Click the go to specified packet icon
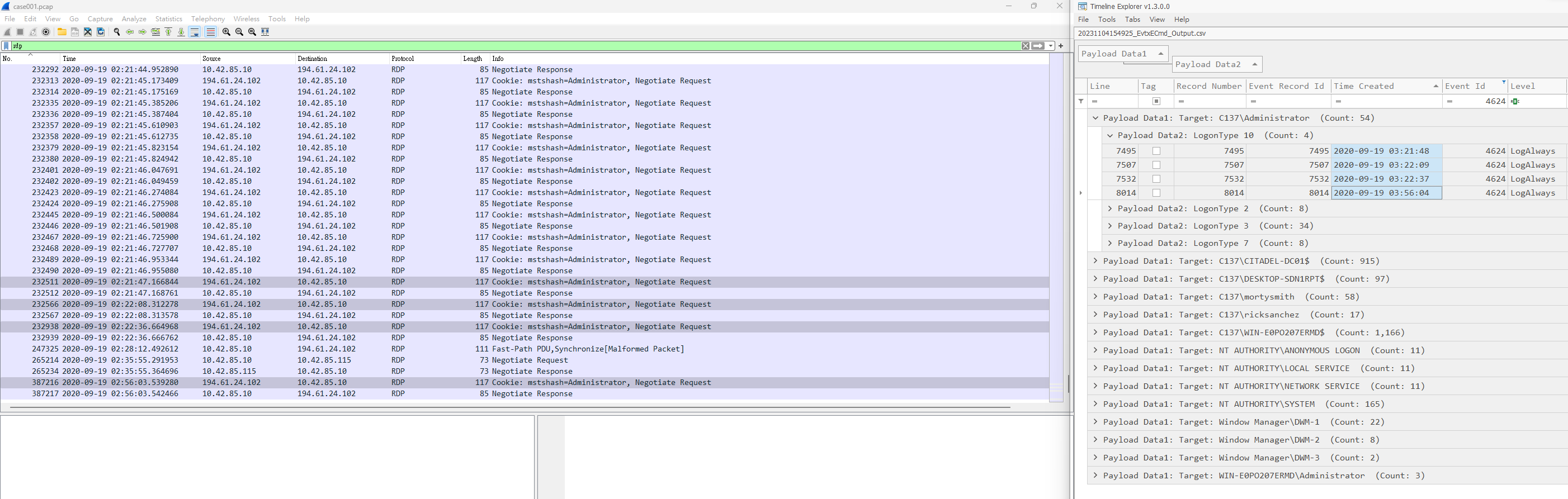The width and height of the screenshot is (1568, 499). (155, 32)
